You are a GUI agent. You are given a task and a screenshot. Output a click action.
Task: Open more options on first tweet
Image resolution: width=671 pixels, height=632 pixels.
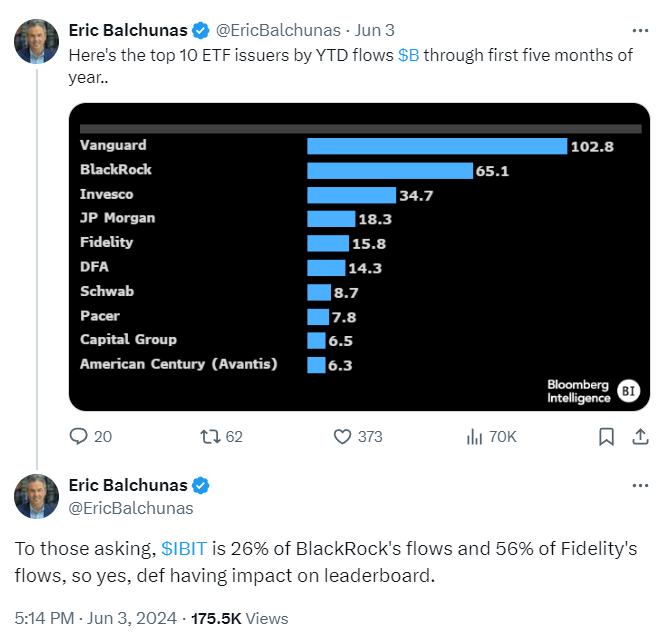tap(640, 31)
